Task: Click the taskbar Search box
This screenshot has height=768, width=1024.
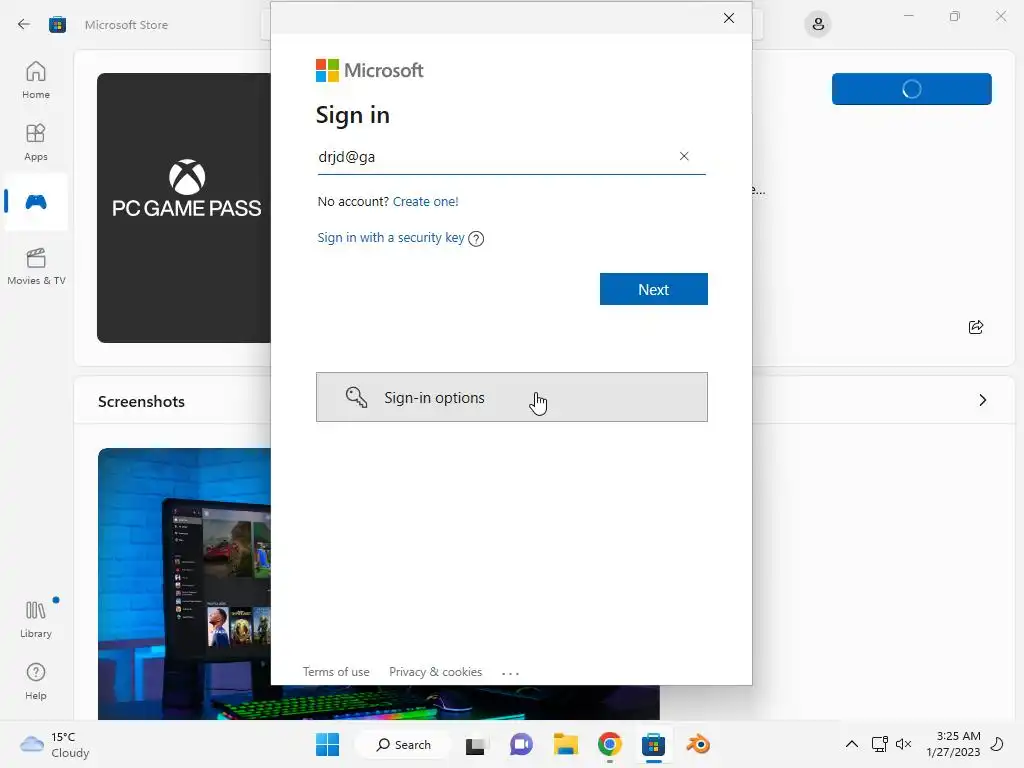Action: click(403, 744)
